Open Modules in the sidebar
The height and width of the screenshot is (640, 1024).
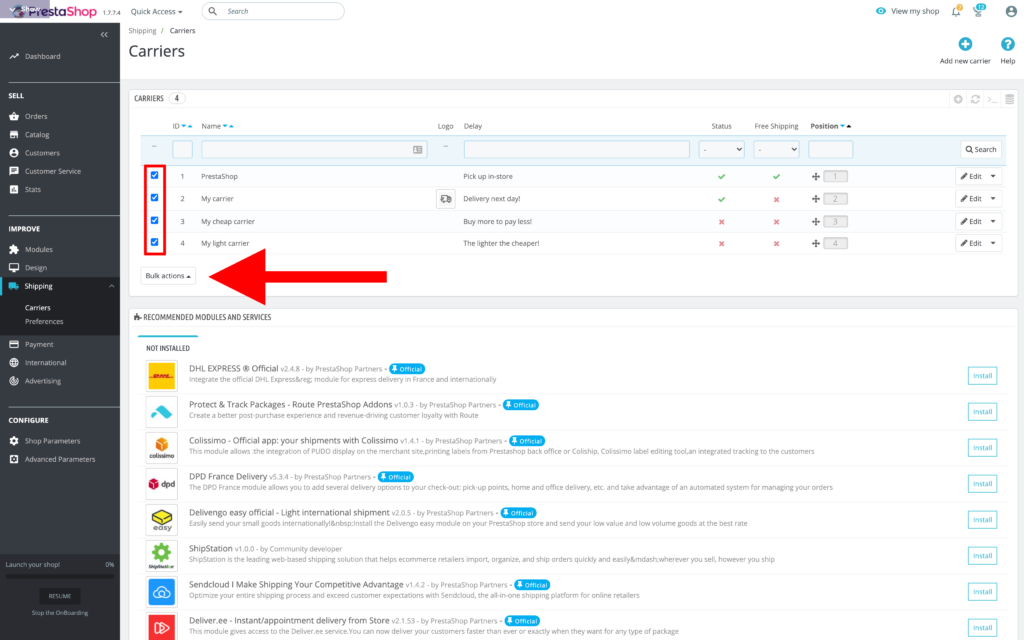39,249
